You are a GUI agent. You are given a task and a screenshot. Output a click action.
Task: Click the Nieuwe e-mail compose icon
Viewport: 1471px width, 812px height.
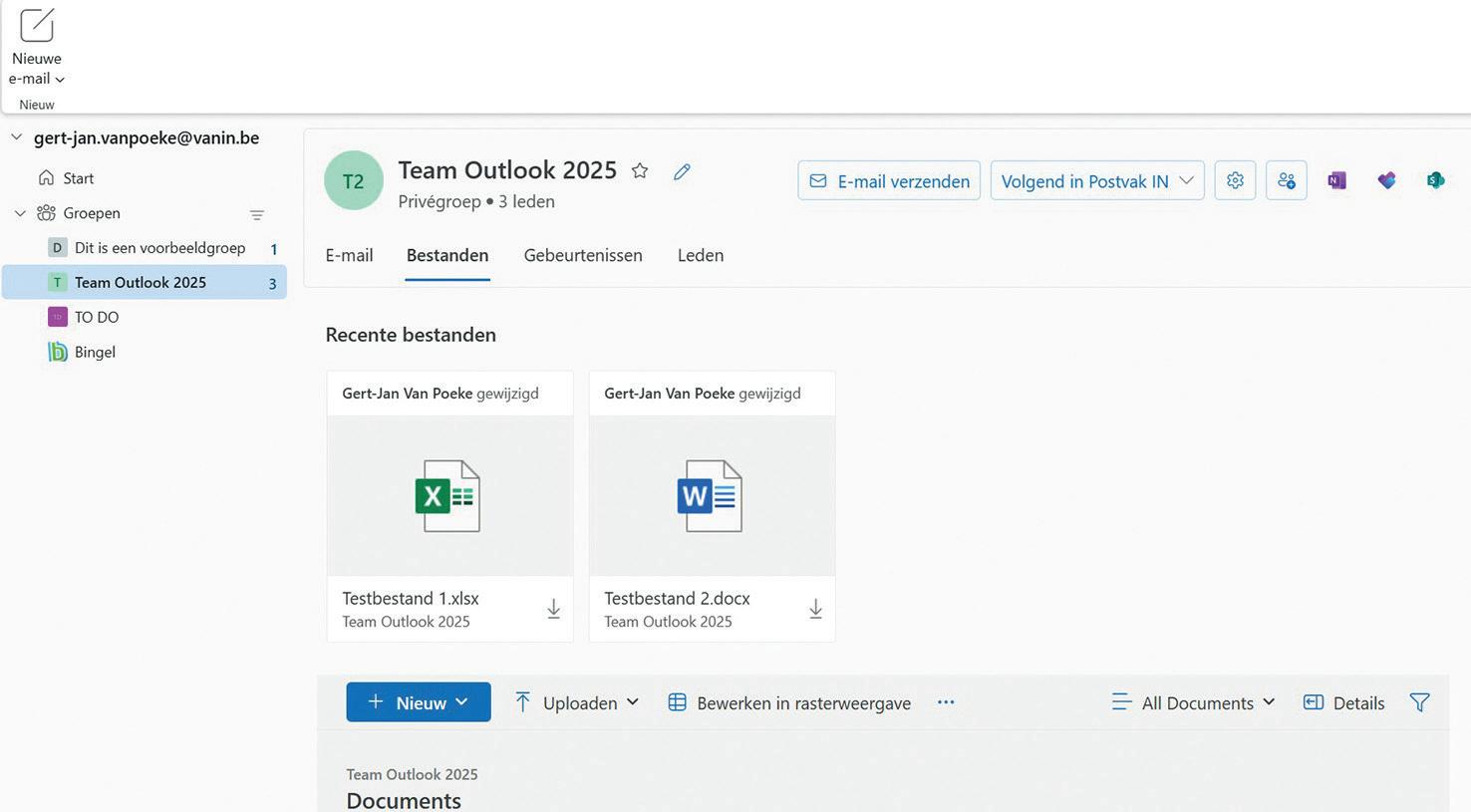point(37,25)
